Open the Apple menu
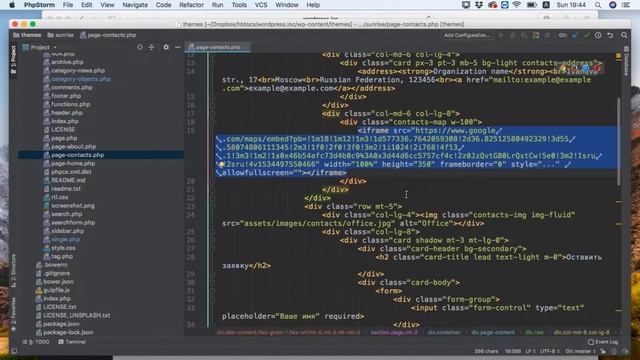The height and width of the screenshot is (360, 640). point(12,5)
